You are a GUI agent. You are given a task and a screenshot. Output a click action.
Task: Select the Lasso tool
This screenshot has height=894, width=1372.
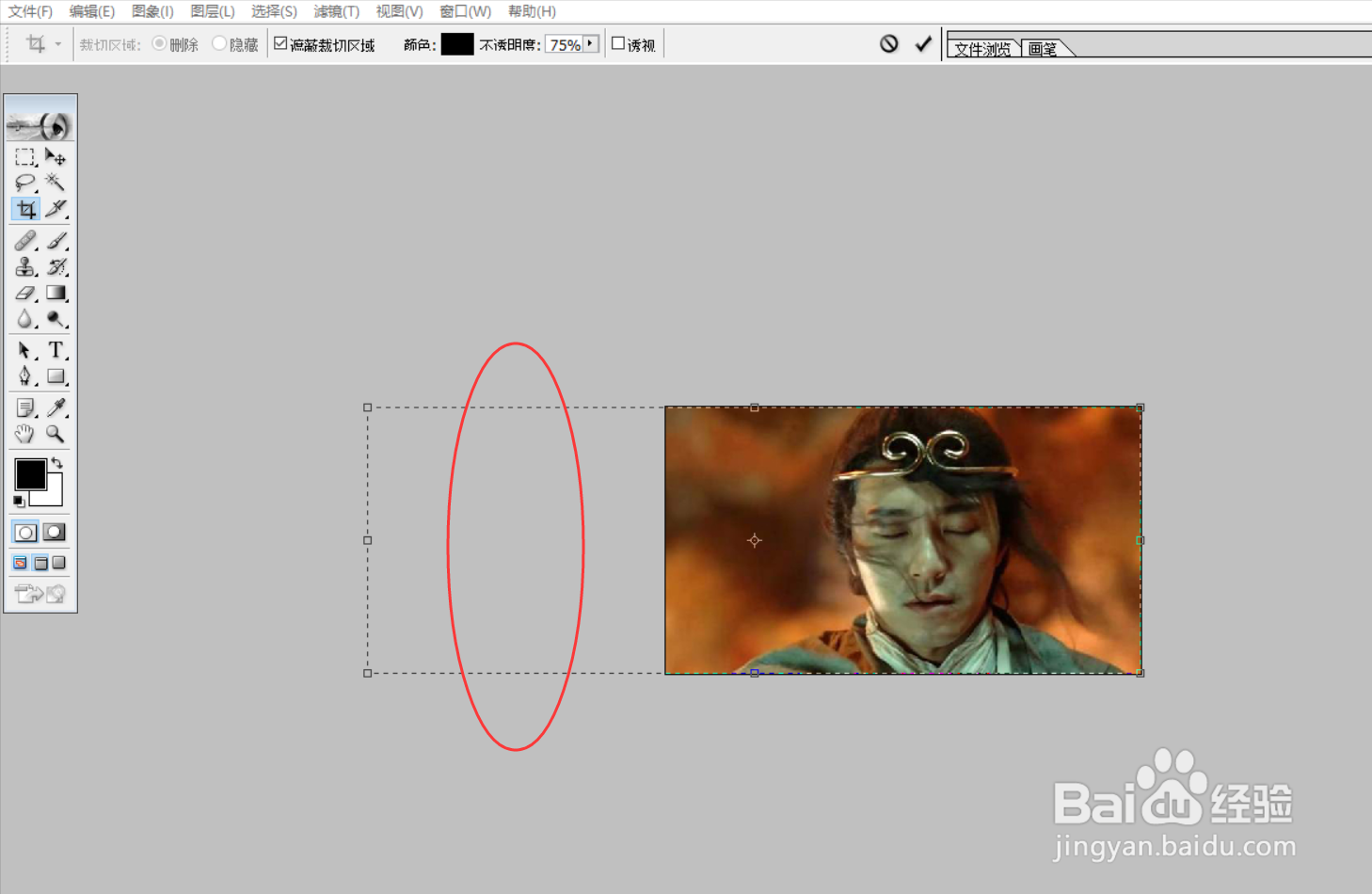(x=25, y=183)
